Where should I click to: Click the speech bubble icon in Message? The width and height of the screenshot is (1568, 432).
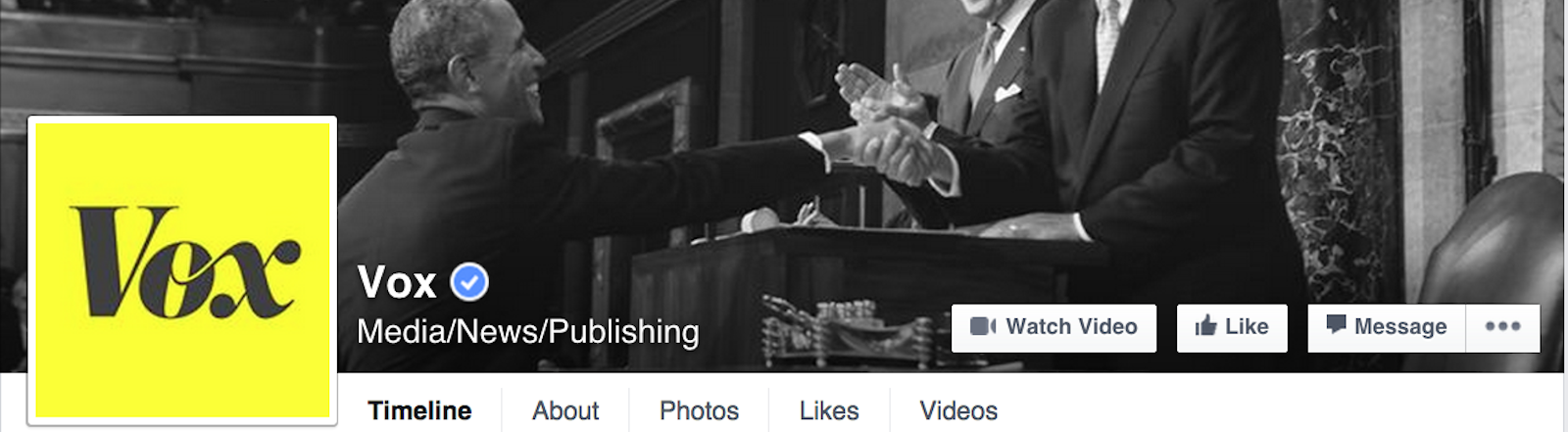(1336, 324)
